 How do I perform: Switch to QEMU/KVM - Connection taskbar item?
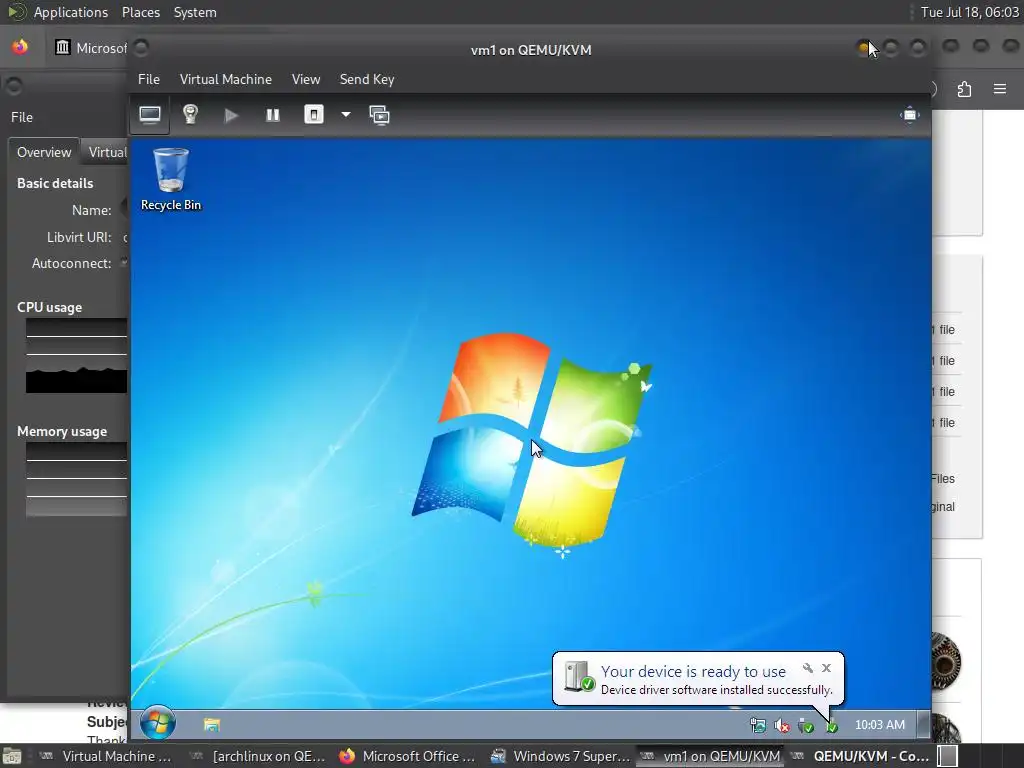click(861, 756)
